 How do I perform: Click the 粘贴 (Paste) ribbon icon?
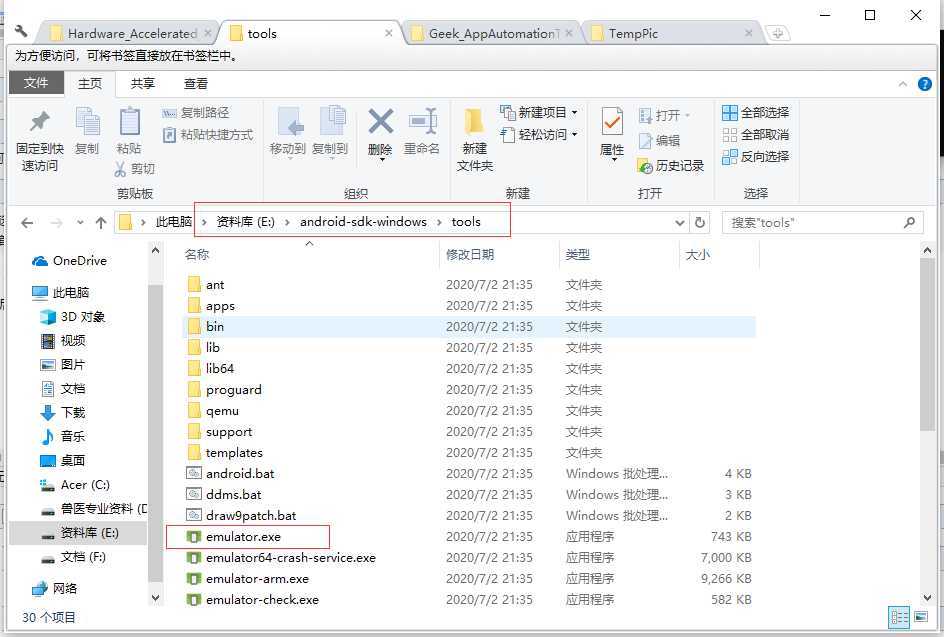[x=130, y=131]
